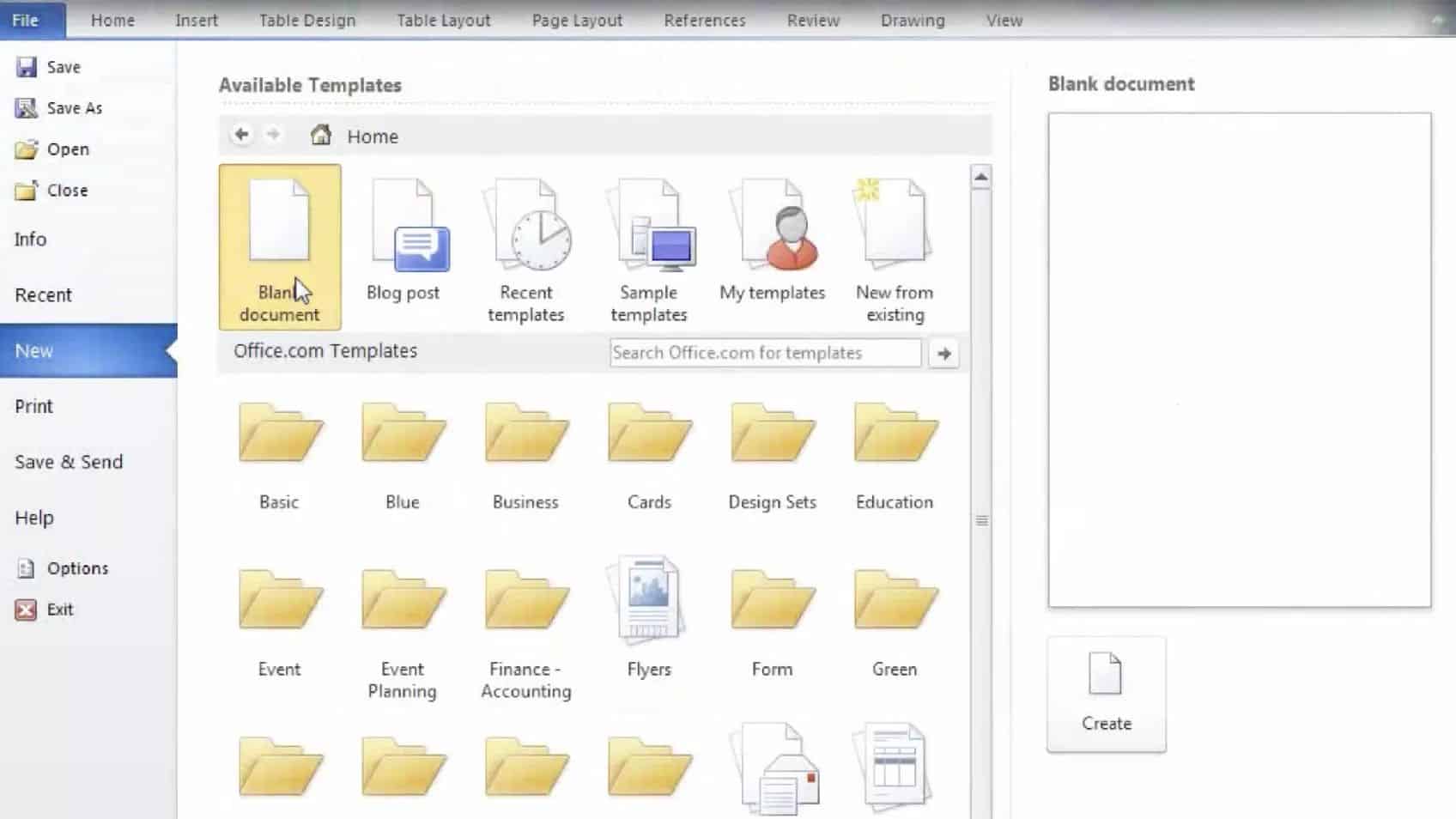This screenshot has height=819, width=1456.
Task: Open the References ribbon tab
Action: tap(704, 20)
